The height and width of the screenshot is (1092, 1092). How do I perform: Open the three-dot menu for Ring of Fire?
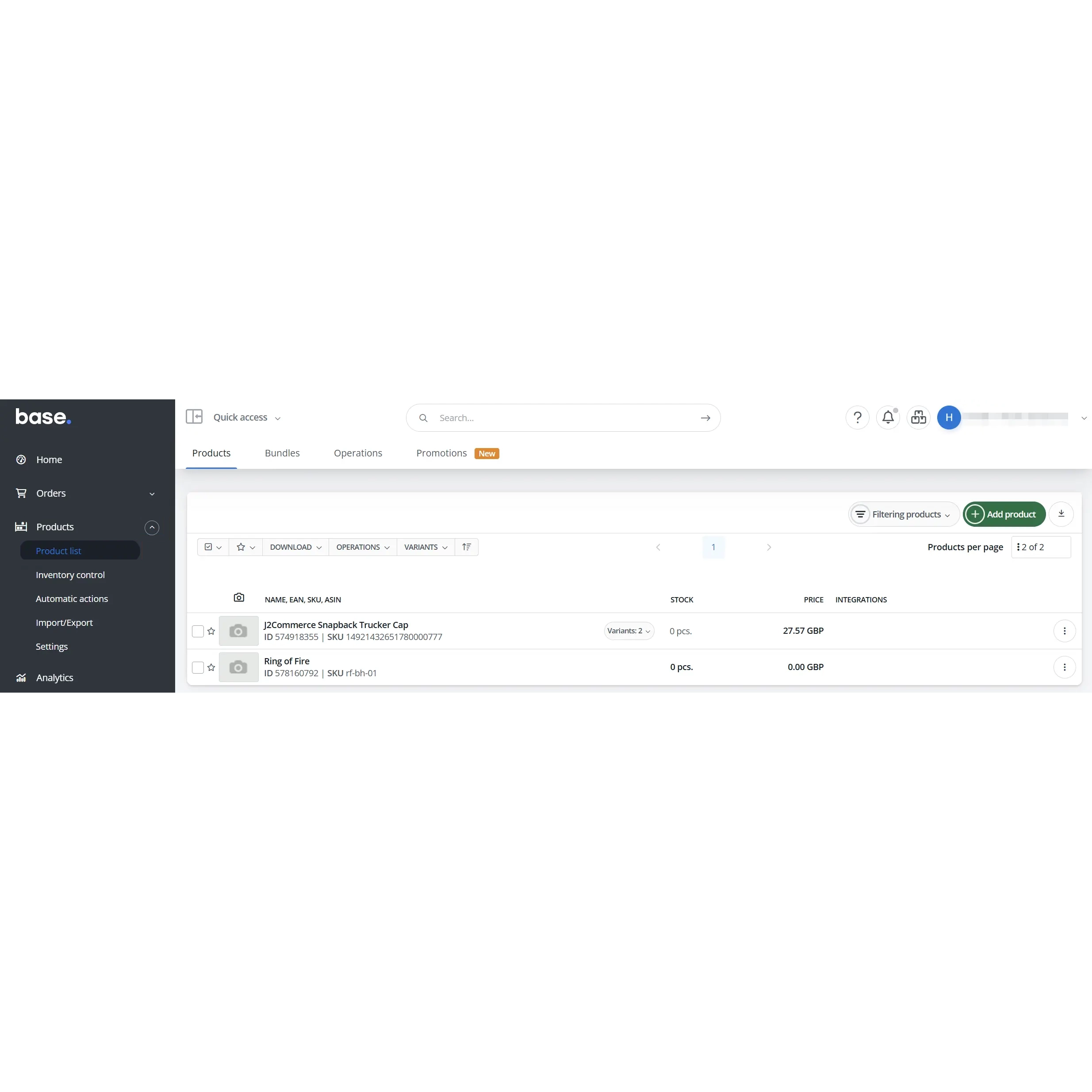[x=1064, y=667]
